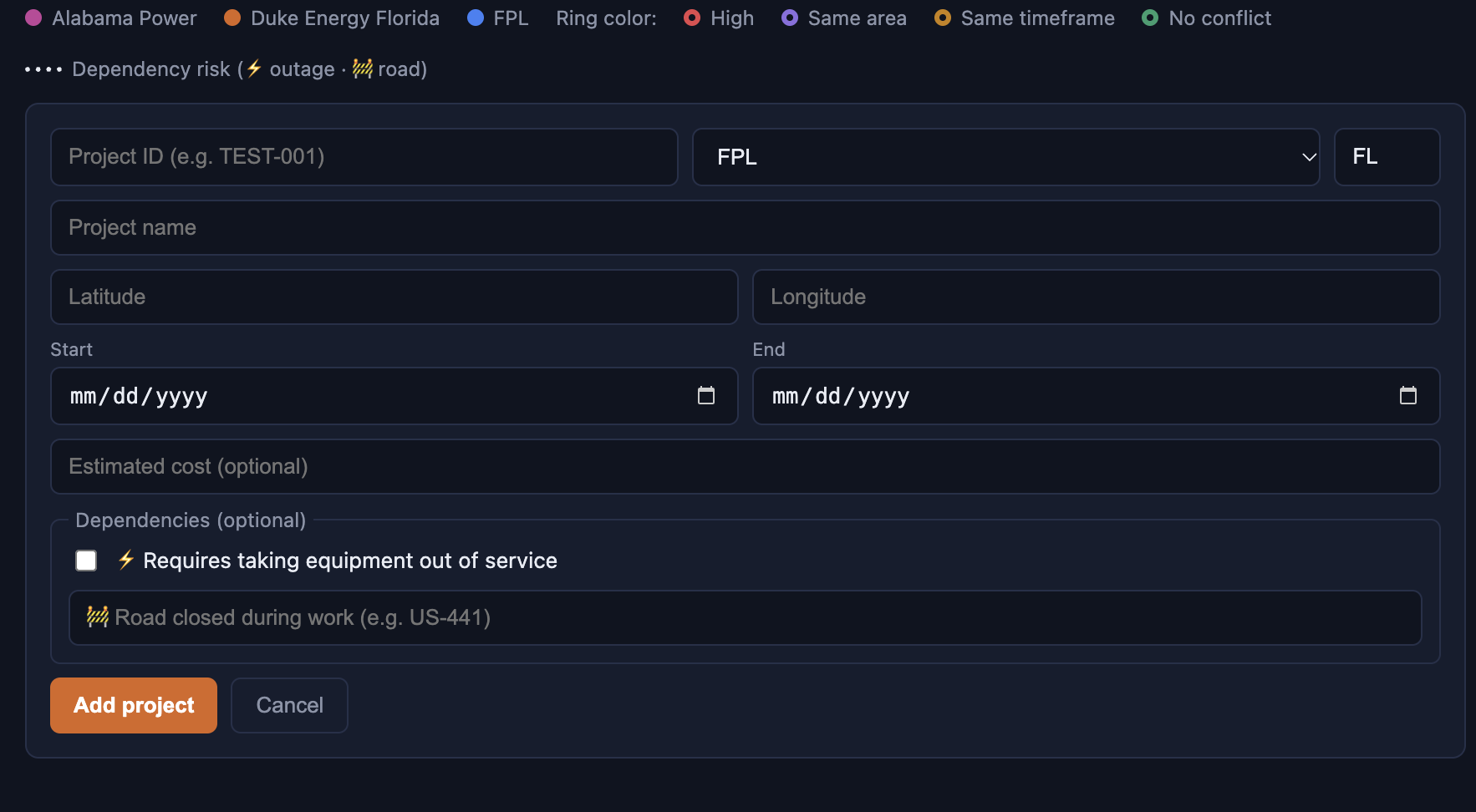Cancel the new project form
The height and width of the screenshot is (812, 1476).
pos(289,705)
